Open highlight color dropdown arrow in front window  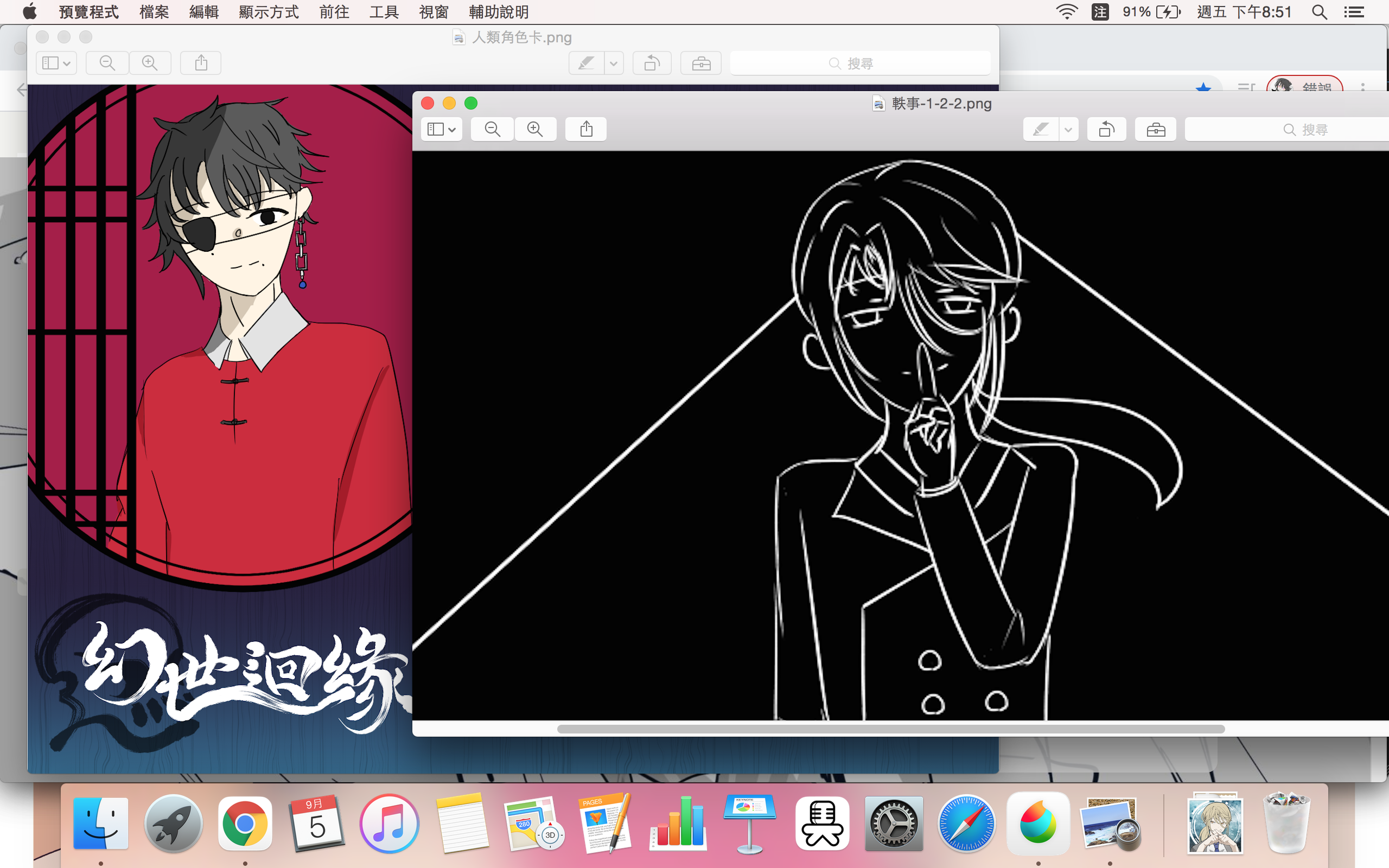click(1068, 130)
